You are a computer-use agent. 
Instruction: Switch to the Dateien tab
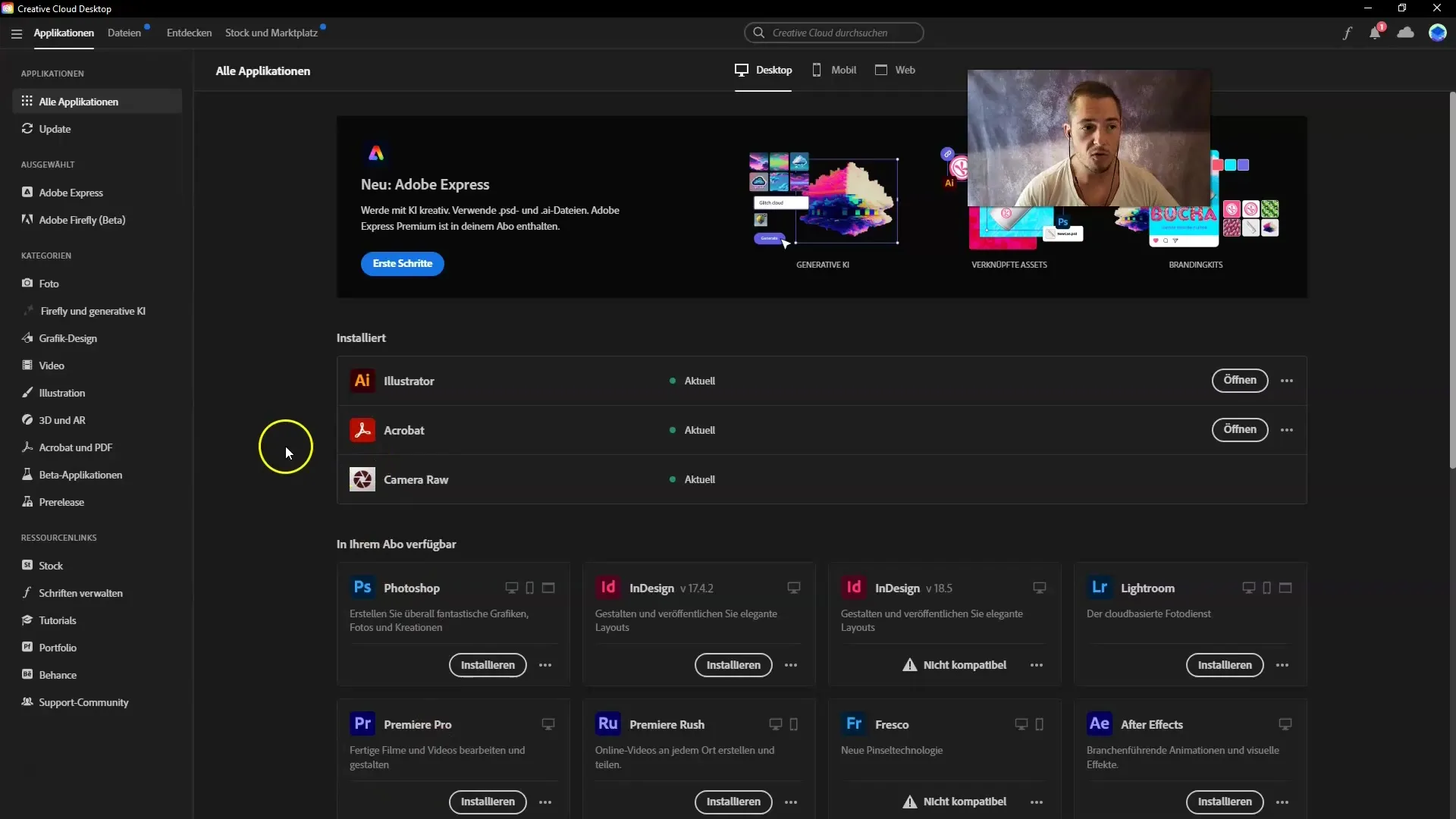124,33
